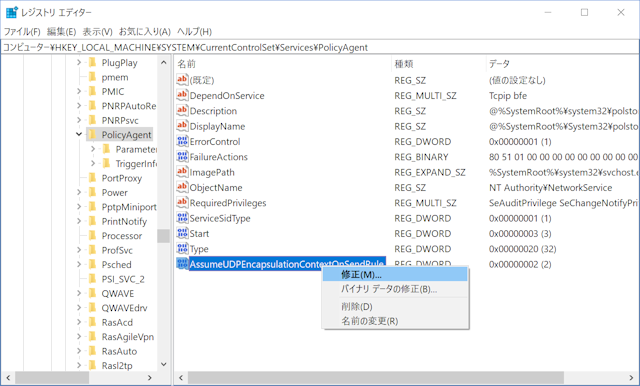Expand the QWAVEdrv key
640x386 pixels.
(x=79, y=308)
